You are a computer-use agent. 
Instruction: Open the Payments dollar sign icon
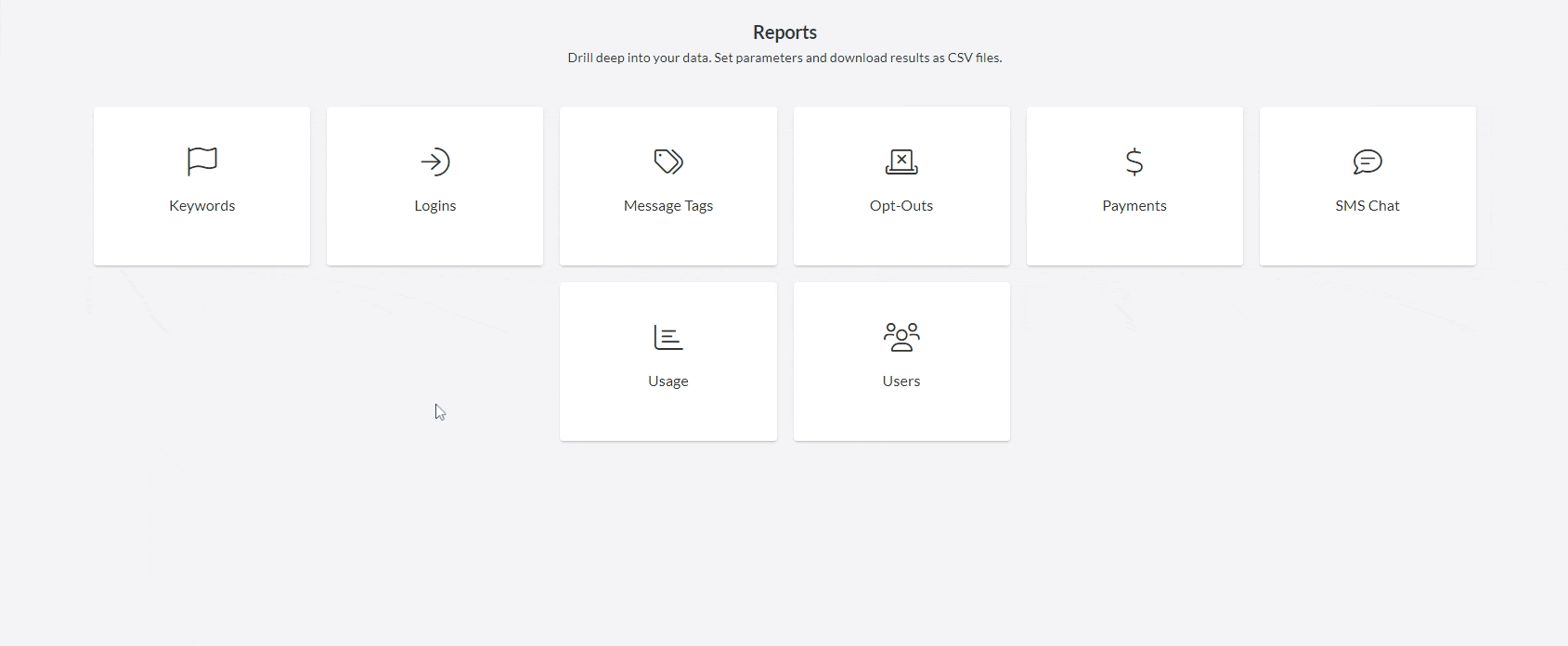(x=1134, y=162)
